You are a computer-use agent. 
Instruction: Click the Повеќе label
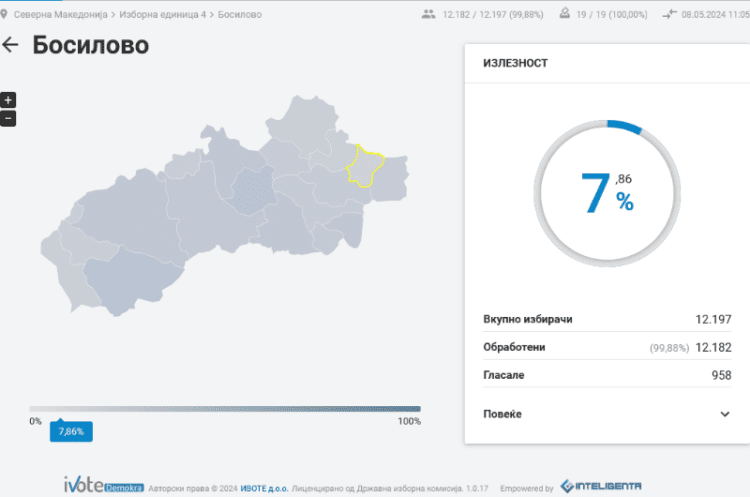[502, 414]
